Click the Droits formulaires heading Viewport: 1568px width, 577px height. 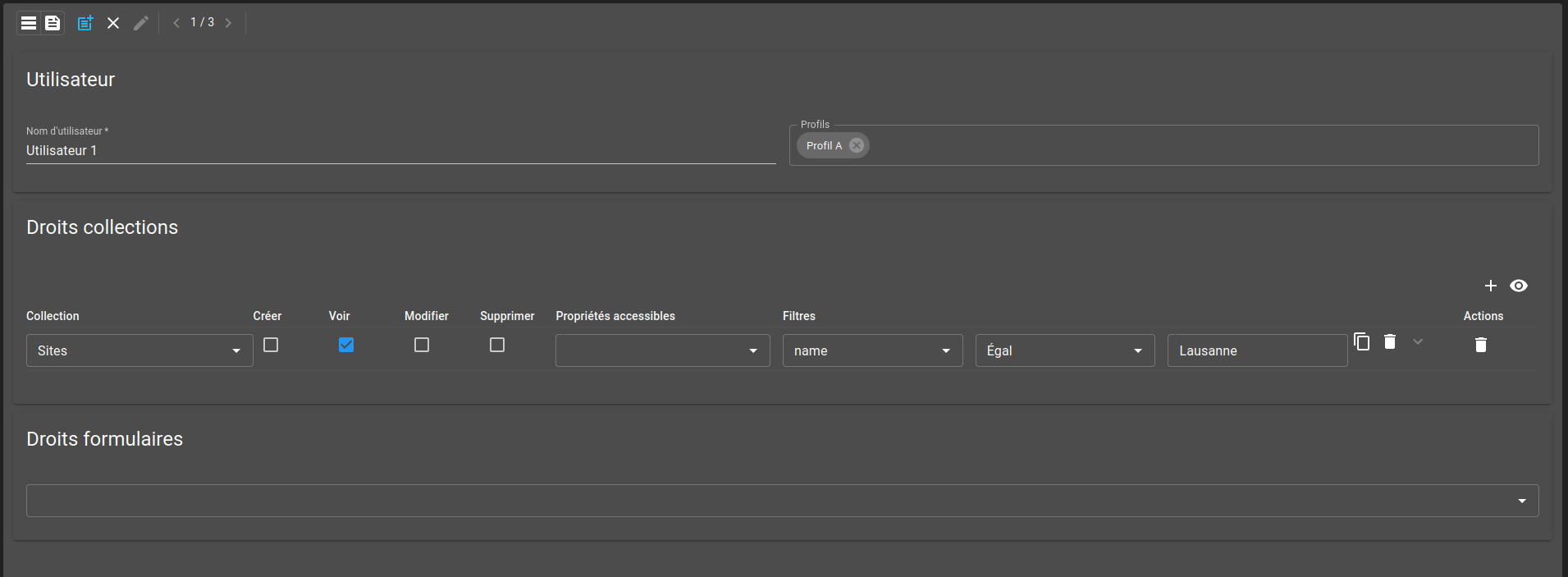104,439
